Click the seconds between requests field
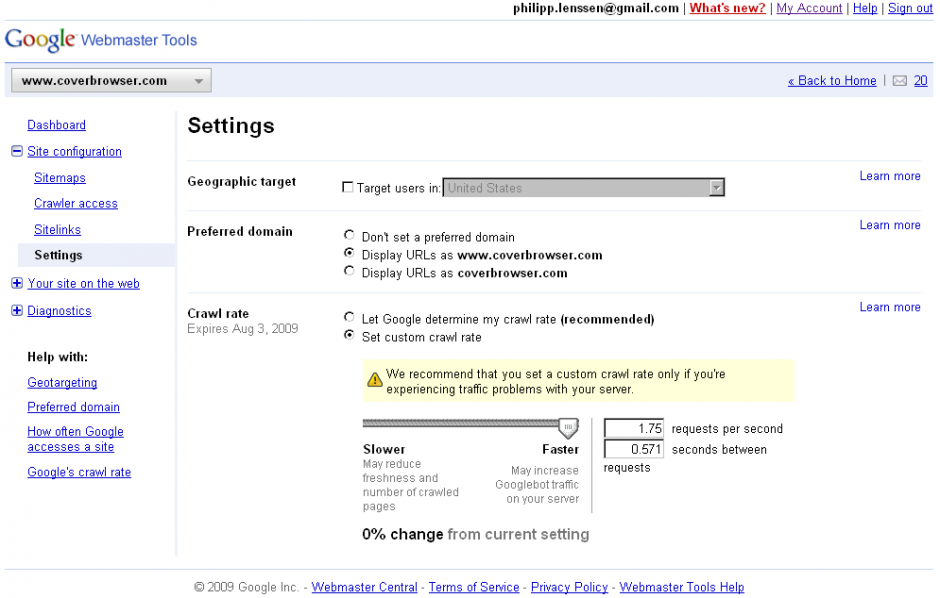Image resolution: width=940 pixels, height=598 pixels. point(634,449)
